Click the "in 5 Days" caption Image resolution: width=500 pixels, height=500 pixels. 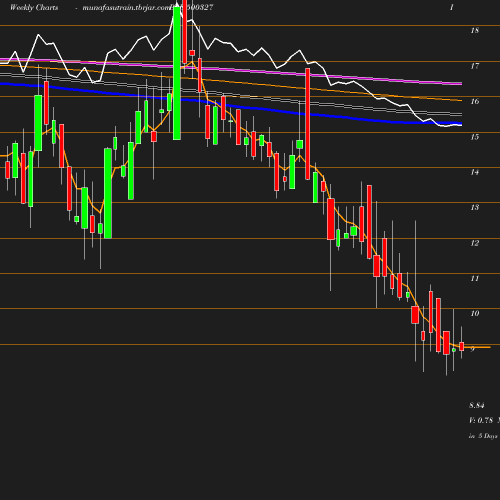[x=483, y=436]
